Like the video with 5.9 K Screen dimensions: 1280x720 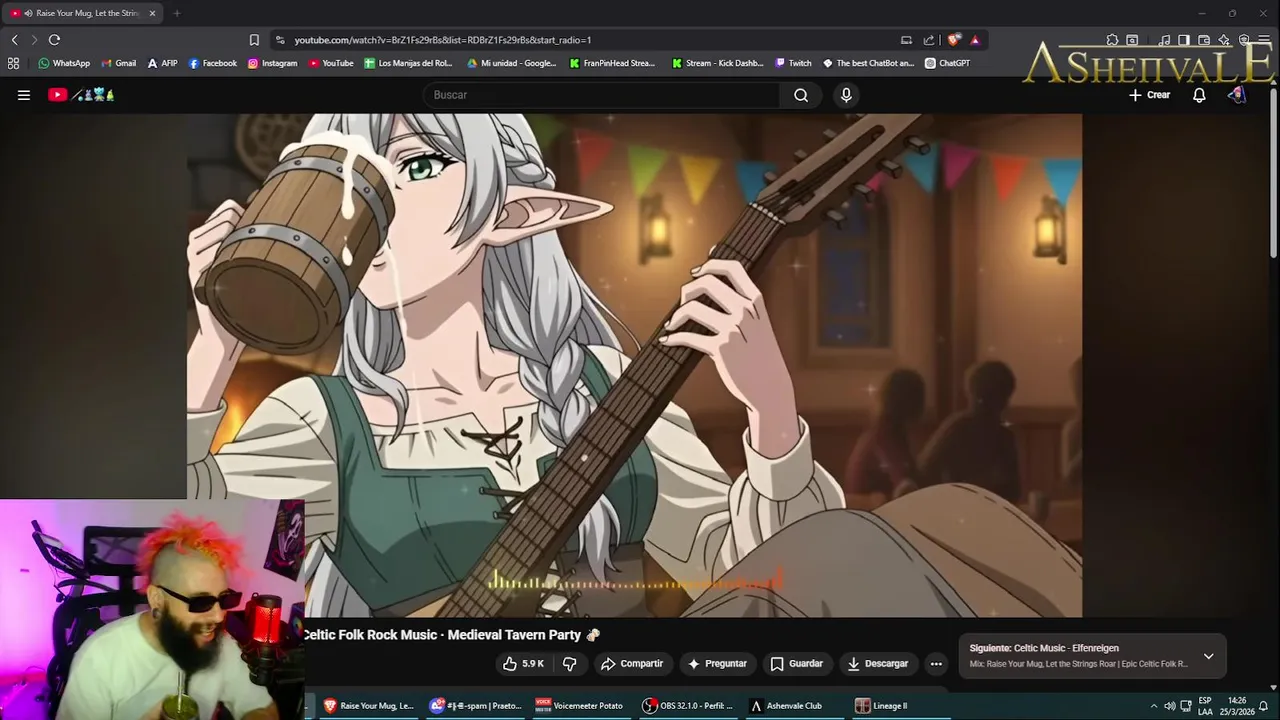[x=522, y=663]
